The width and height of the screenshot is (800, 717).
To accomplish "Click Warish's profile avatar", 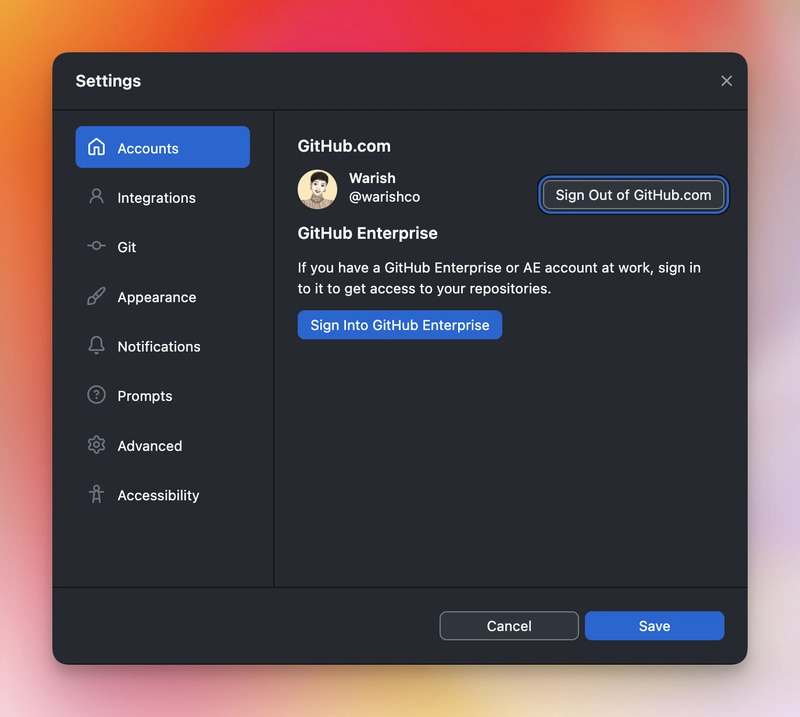I will pyautogui.click(x=317, y=189).
